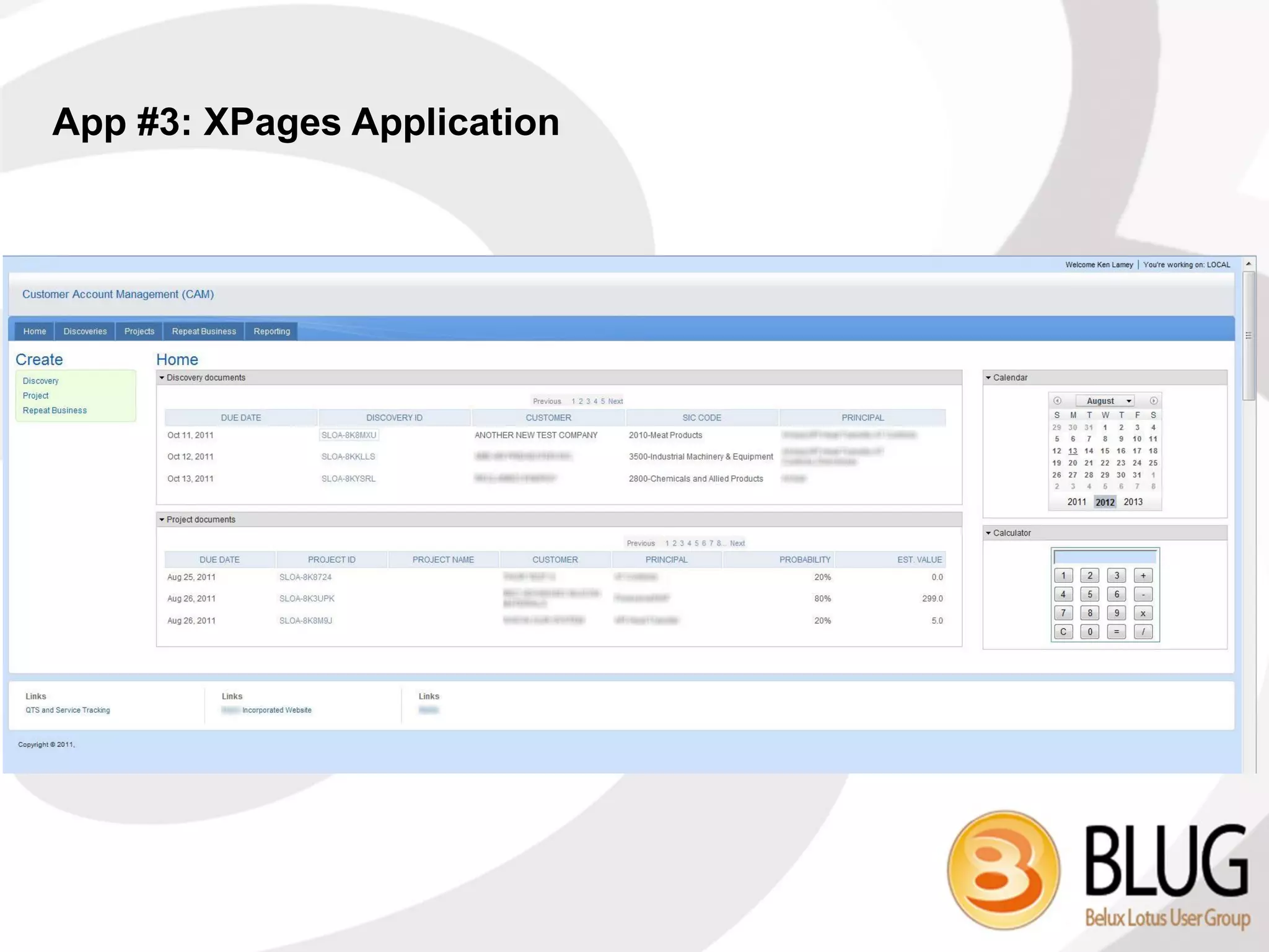Collapse the Discovery documents section
The image size is (1269, 952).
(162, 378)
